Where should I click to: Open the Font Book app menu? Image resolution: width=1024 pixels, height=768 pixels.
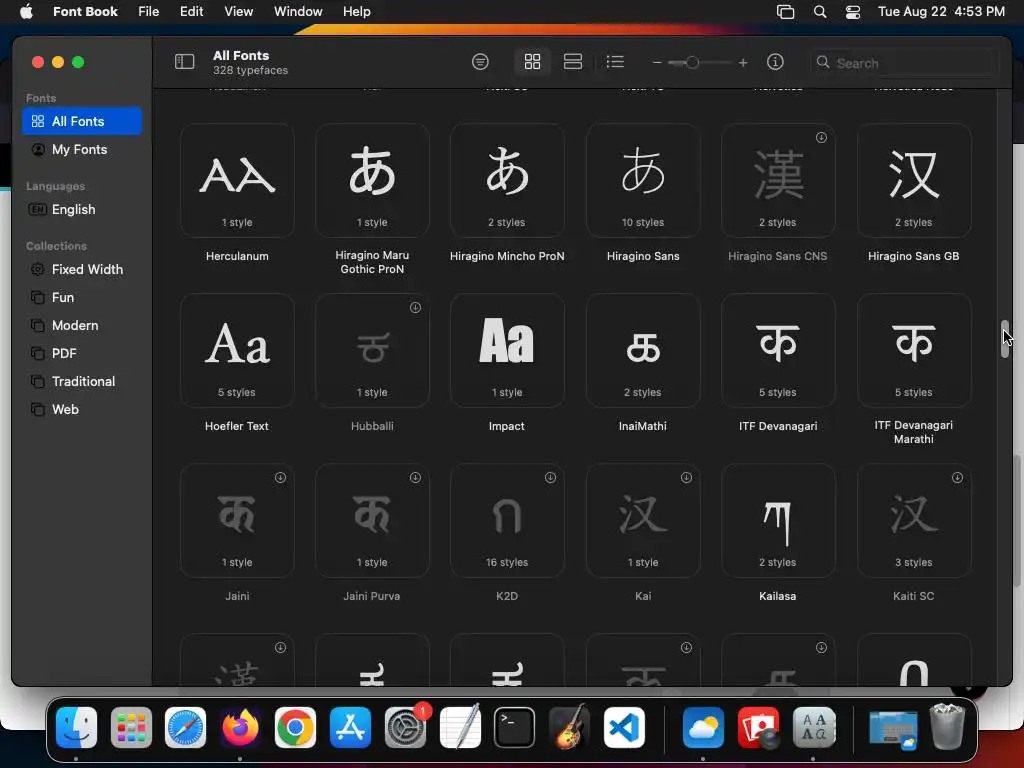(x=85, y=12)
